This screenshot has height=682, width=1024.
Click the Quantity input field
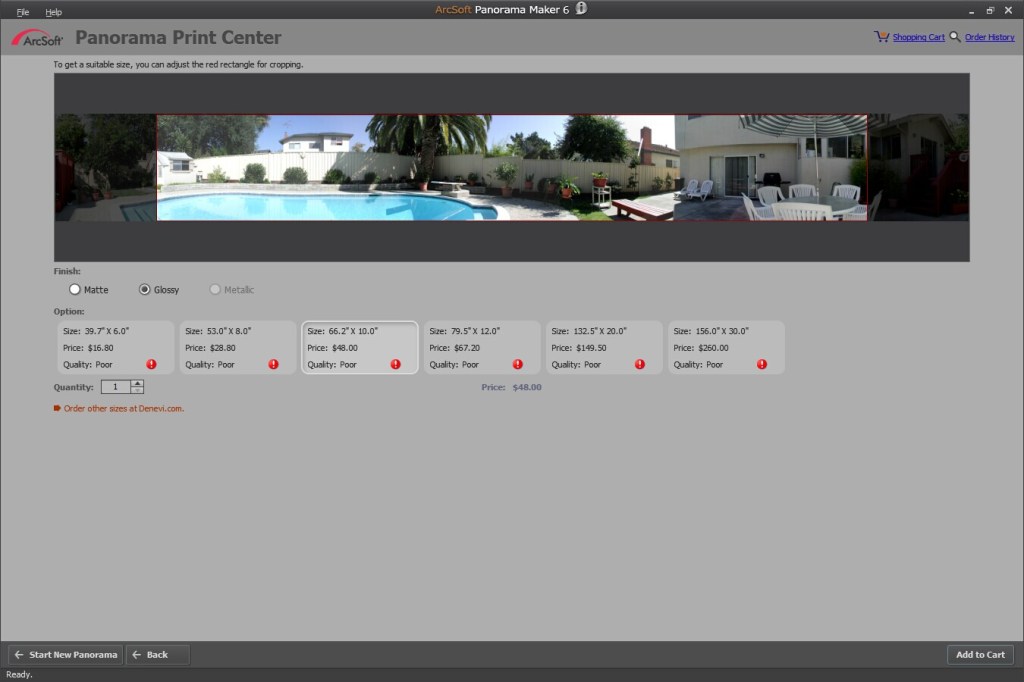(117, 386)
